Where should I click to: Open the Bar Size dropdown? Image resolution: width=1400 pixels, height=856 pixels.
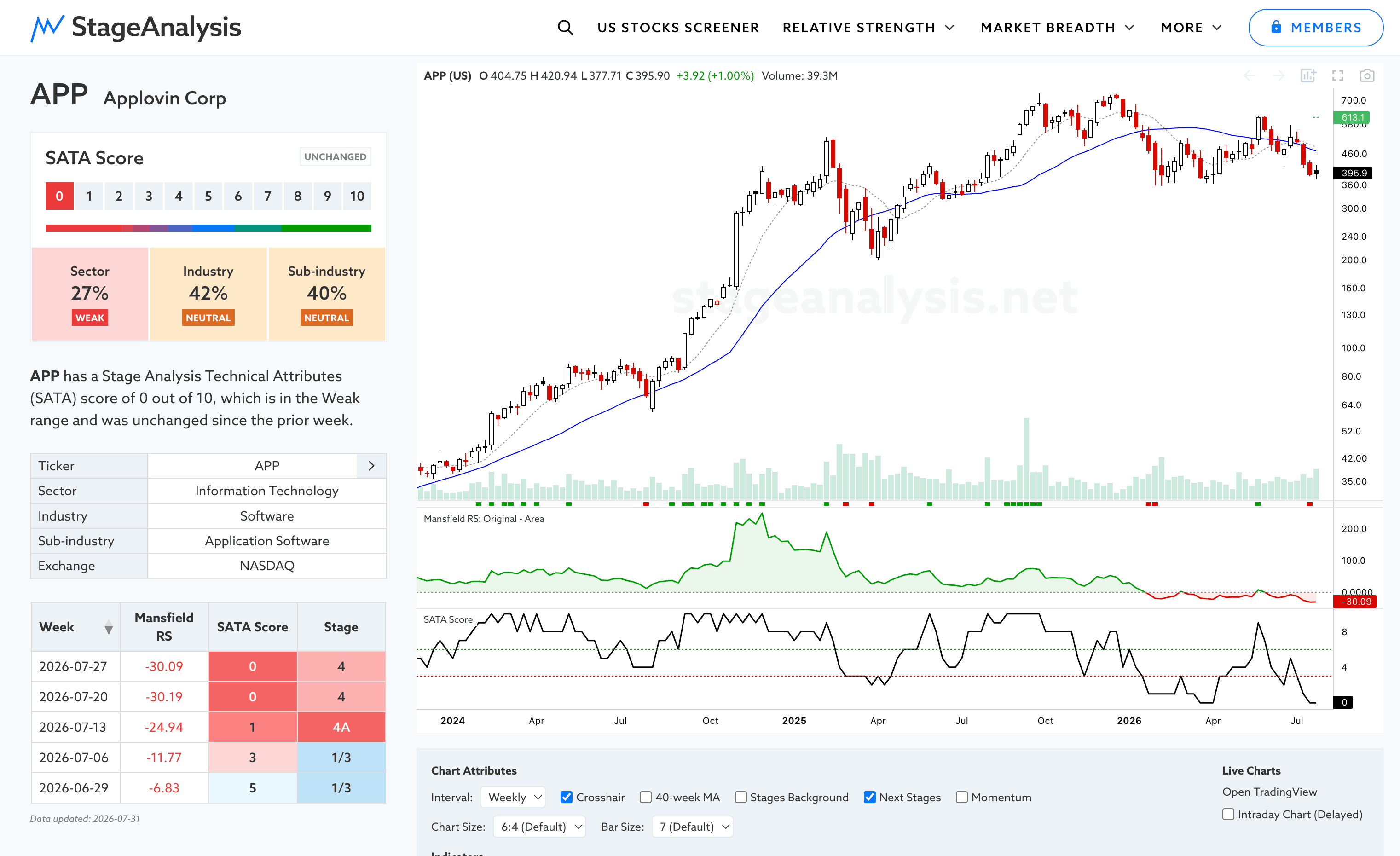click(x=693, y=827)
